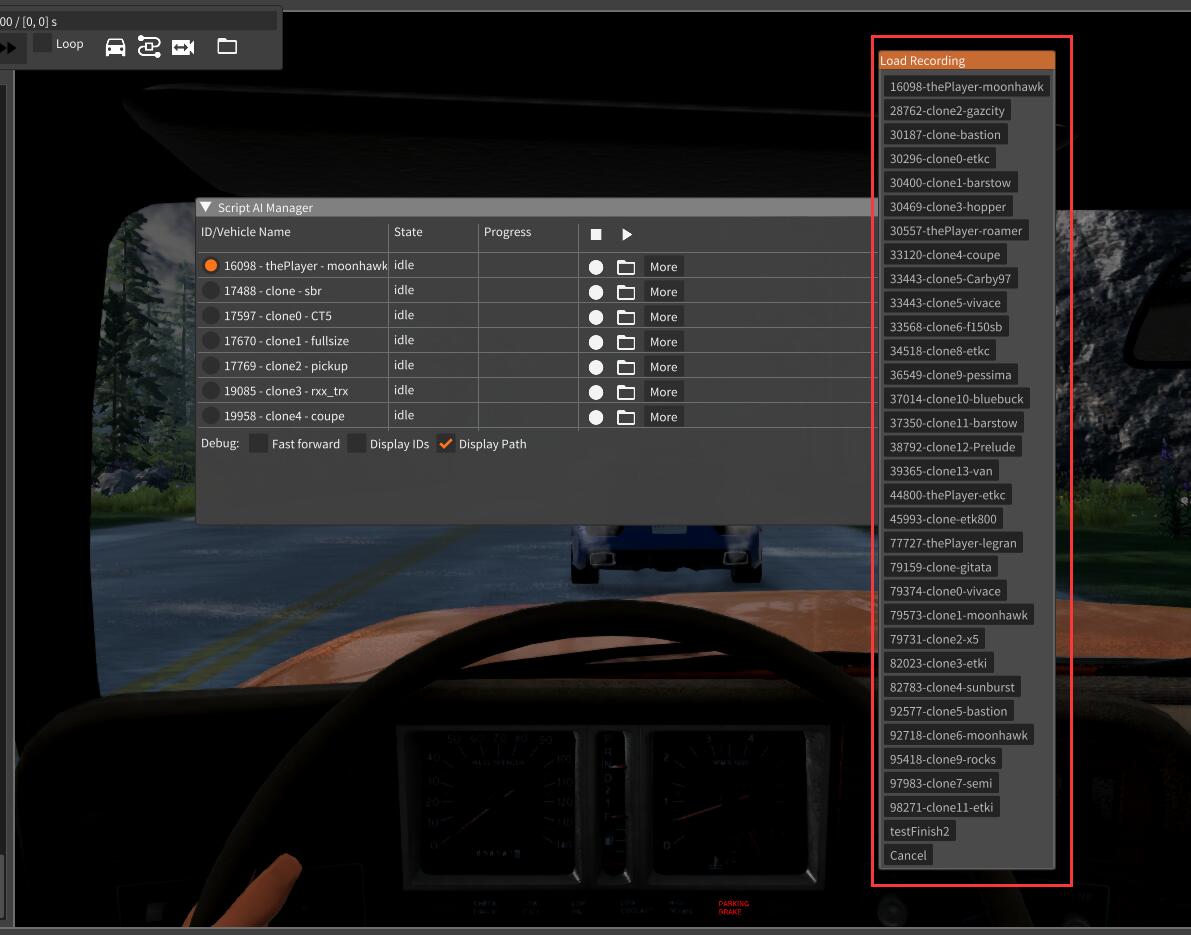
Task: Open load folder for clone sbr row
Action: [626, 292]
